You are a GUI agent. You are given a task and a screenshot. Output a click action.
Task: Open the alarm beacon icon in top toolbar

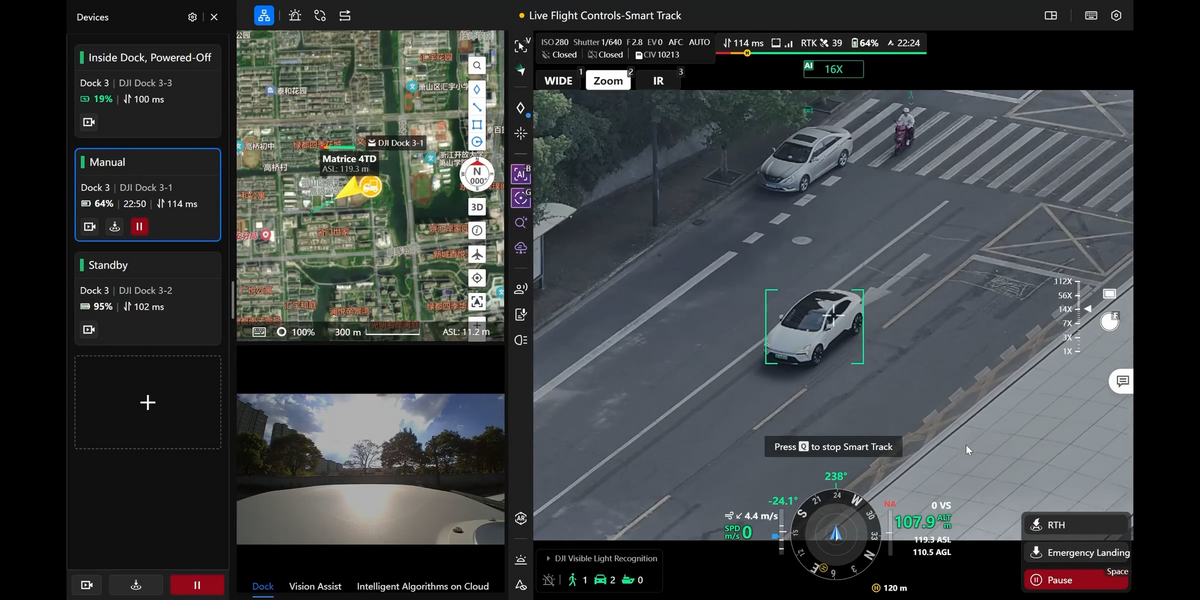pos(294,16)
